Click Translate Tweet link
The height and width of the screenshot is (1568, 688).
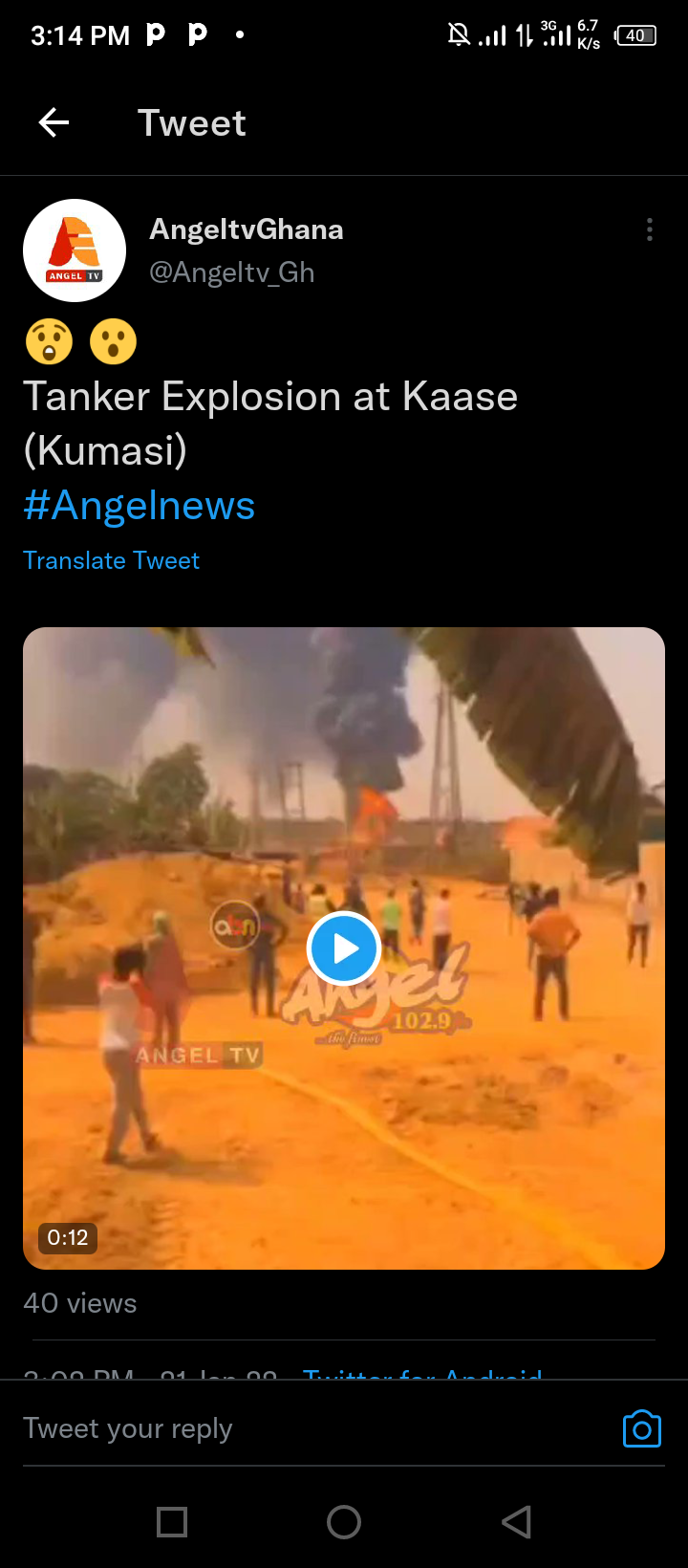pos(111,560)
